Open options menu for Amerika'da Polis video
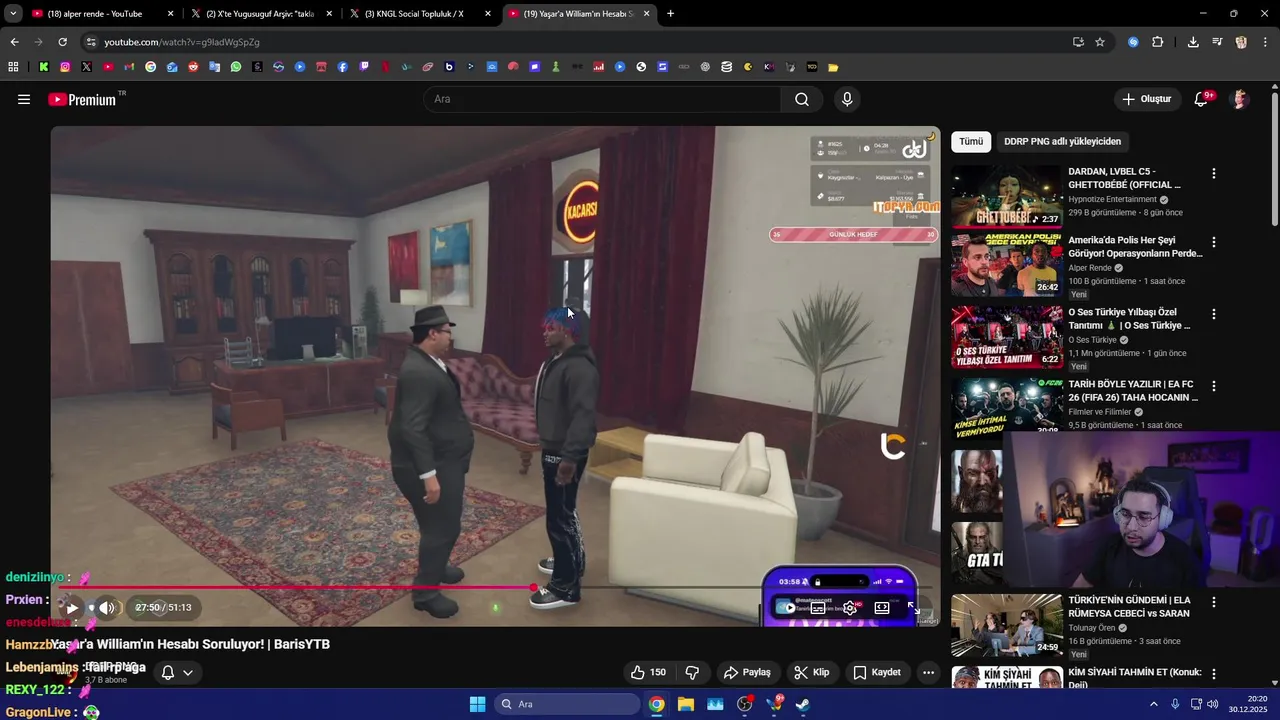 [x=1214, y=242]
